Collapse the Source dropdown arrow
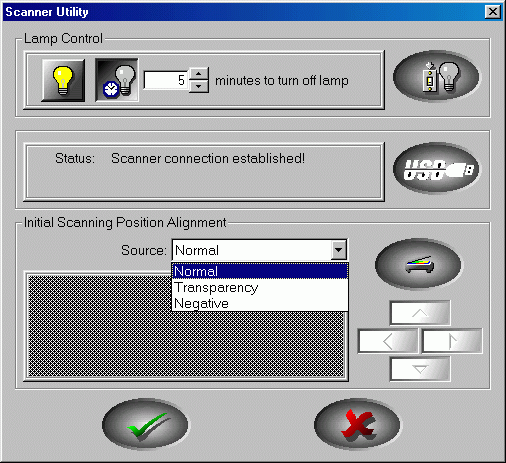Viewport: 506px width, 463px height. pyautogui.click(x=339, y=250)
